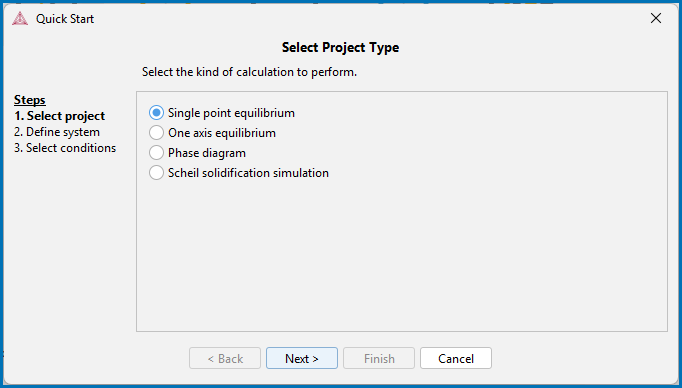Close the Quick Start dialog with X
The width and height of the screenshot is (682, 388).
coord(655,18)
